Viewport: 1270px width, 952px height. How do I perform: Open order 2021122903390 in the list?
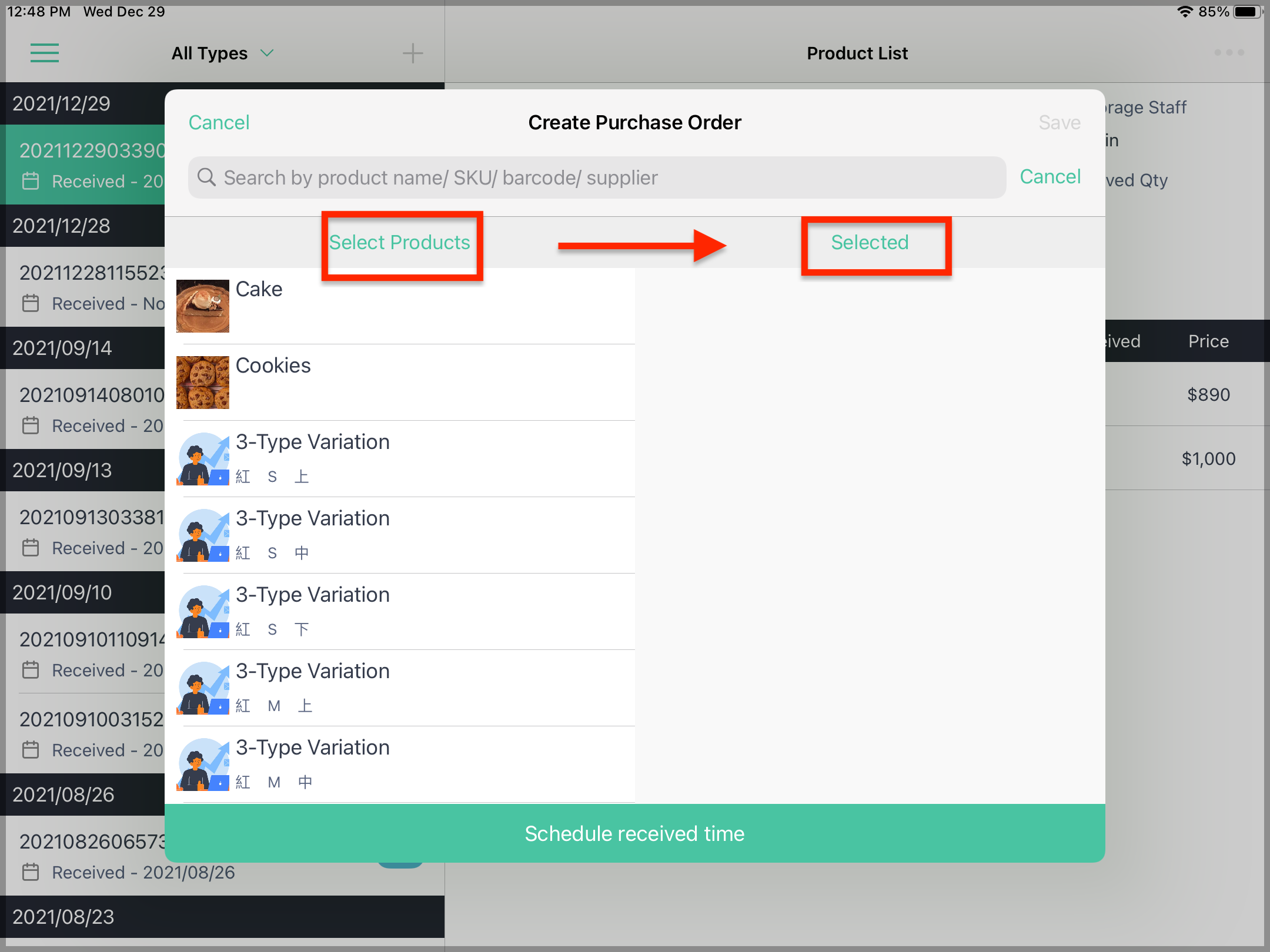click(x=82, y=165)
